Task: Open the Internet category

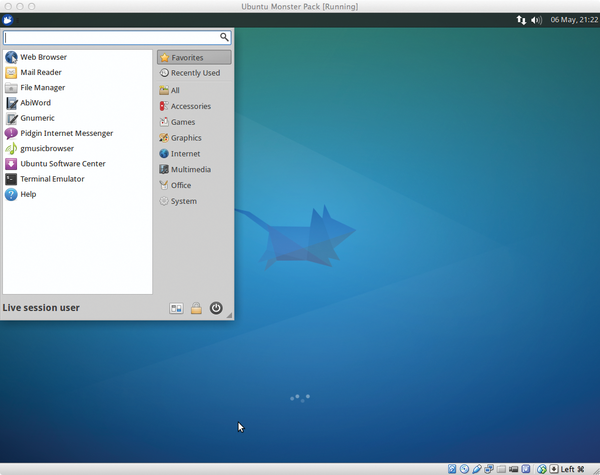Action: click(194, 153)
